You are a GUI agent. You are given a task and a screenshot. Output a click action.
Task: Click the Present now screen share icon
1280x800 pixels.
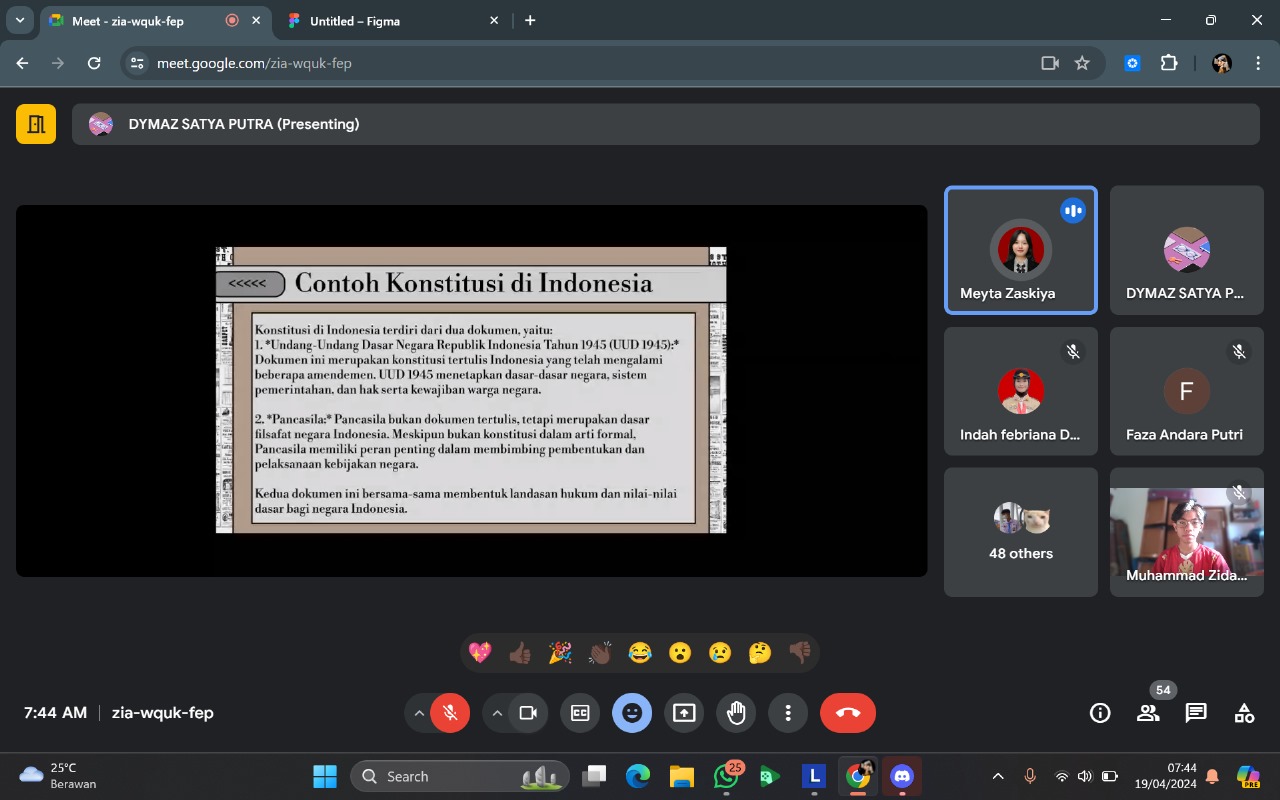[684, 713]
